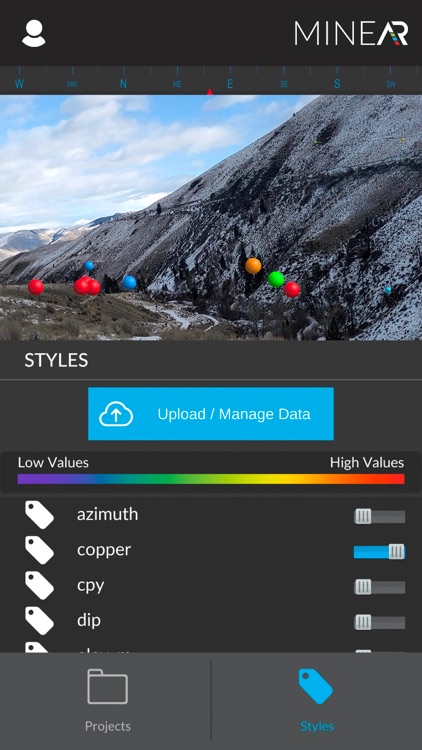Open the user profile icon
Screen dimensions: 422x750
(33, 33)
